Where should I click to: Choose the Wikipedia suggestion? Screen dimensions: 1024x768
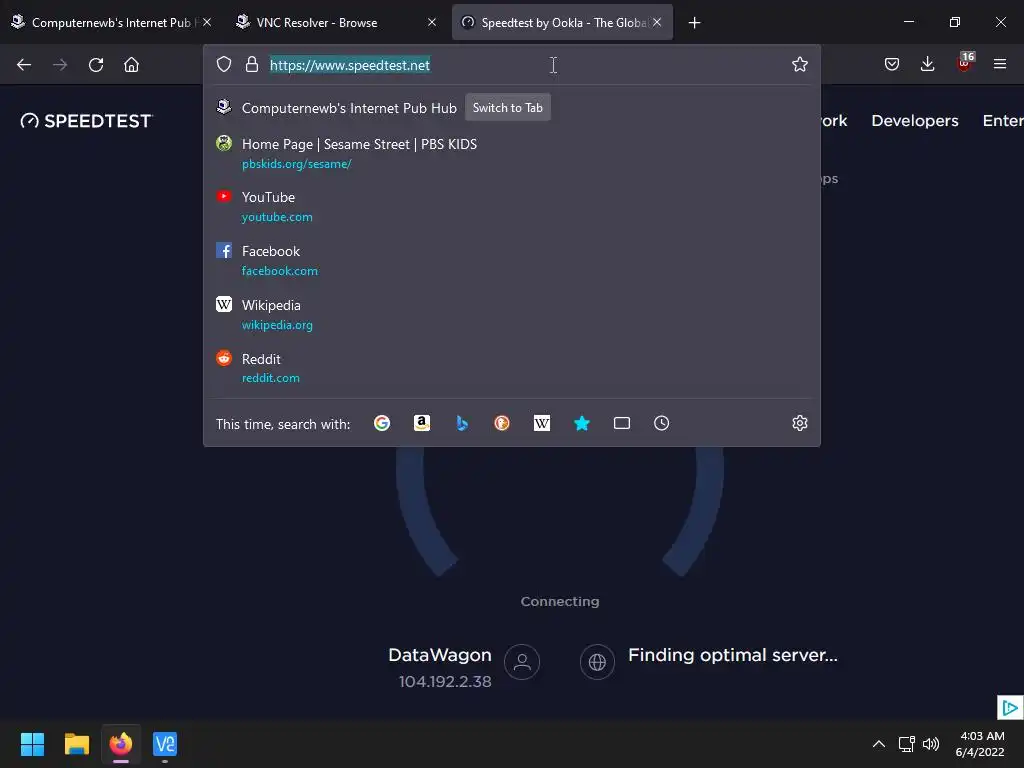(x=511, y=314)
